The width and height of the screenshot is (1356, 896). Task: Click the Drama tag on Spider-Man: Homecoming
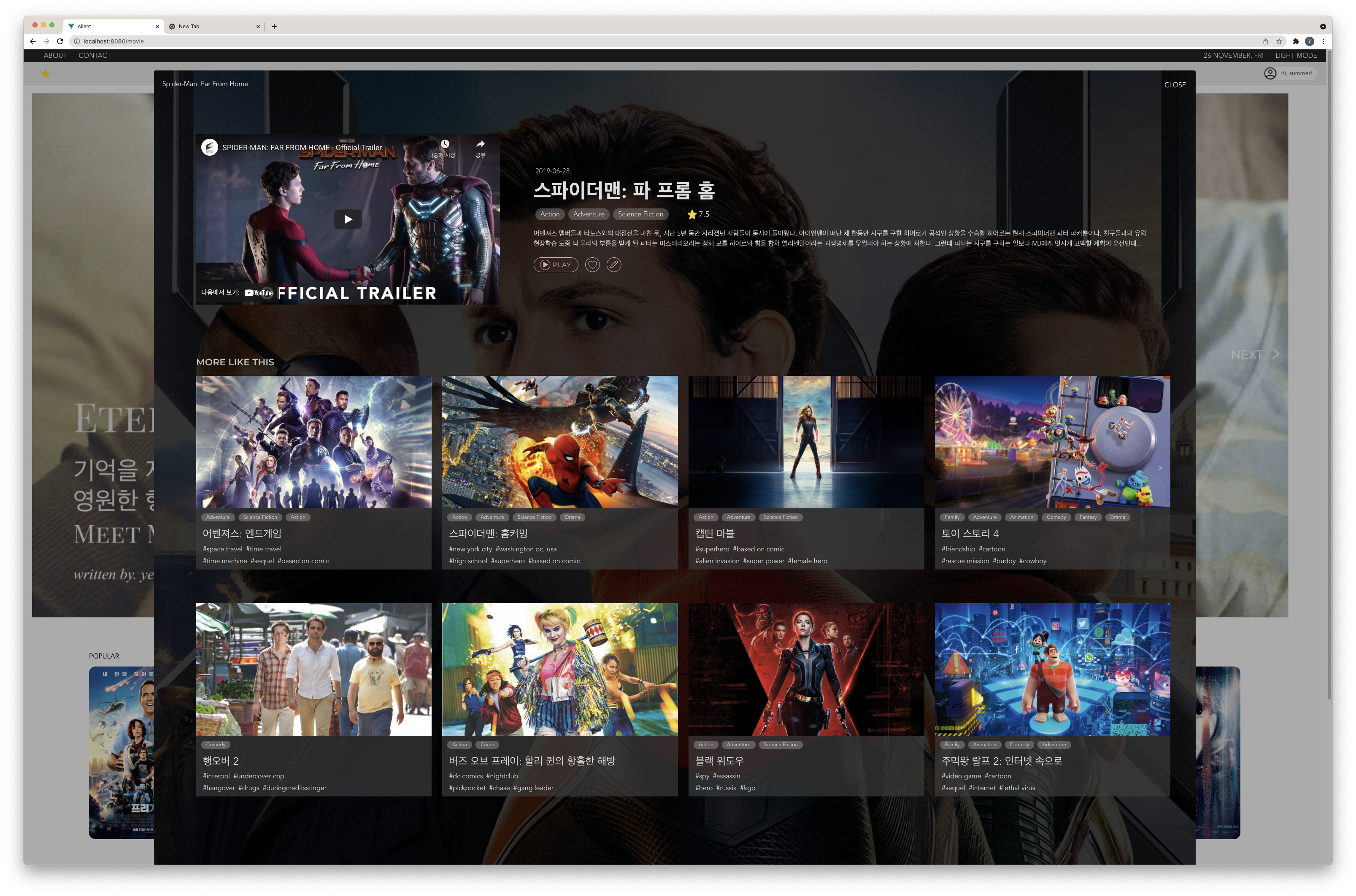coord(572,517)
